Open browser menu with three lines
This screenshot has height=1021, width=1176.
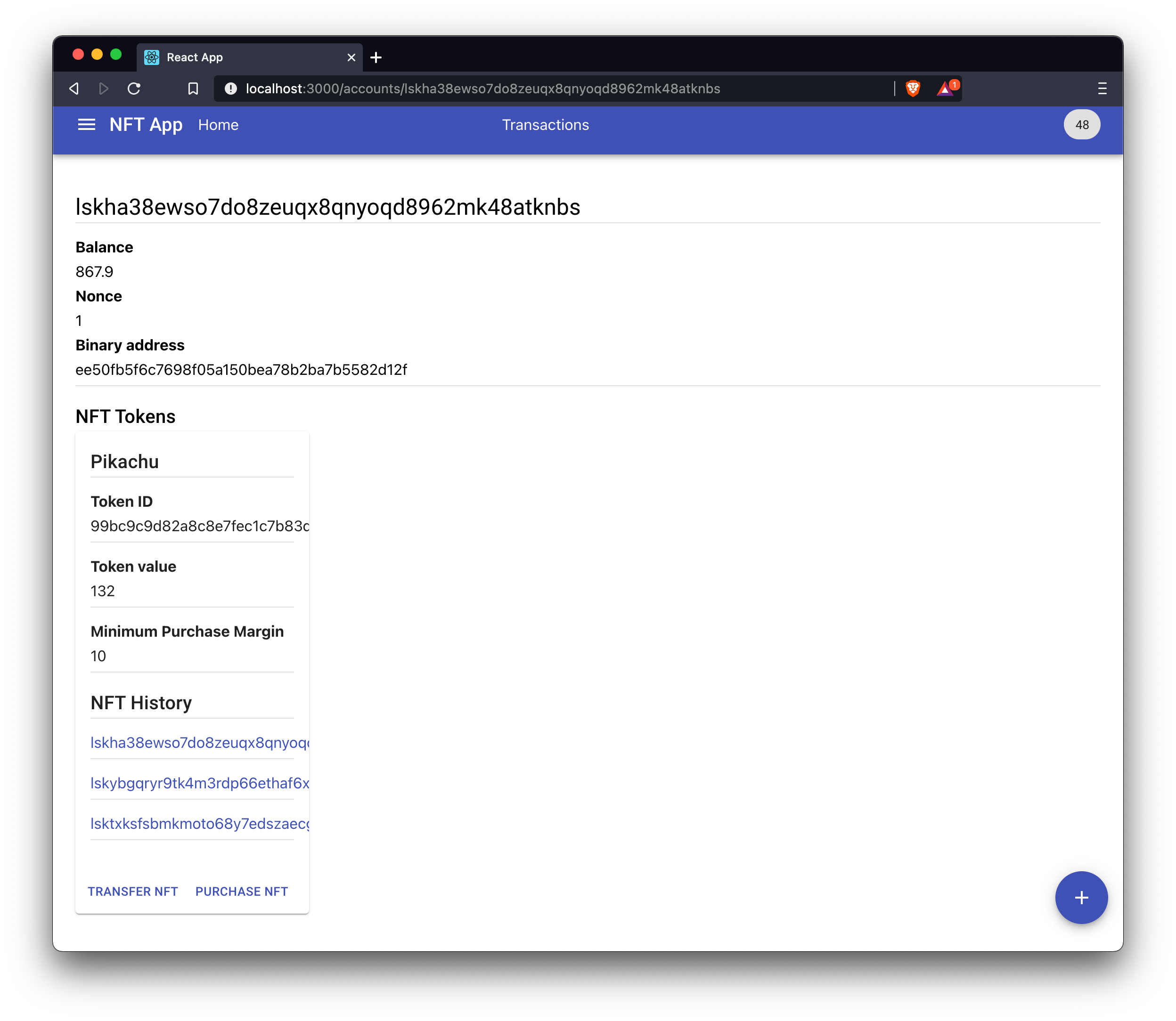tap(1102, 89)
